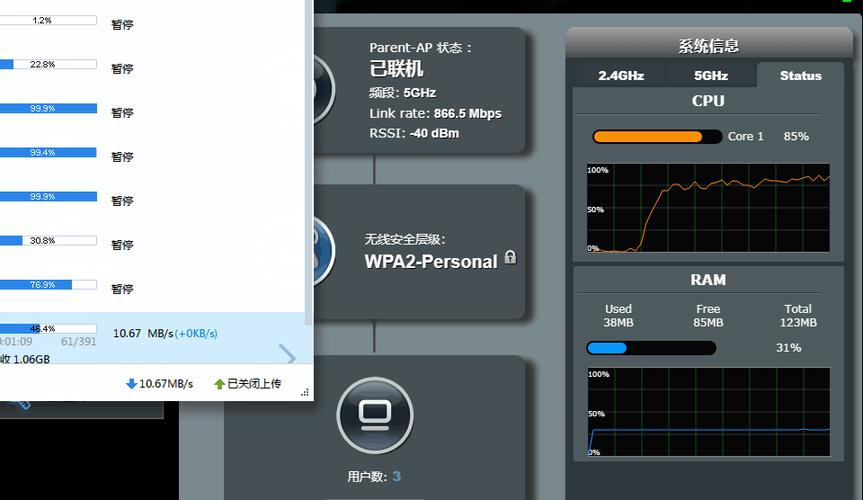Click the 用户数 count 3
The width and height of the screenshot is (863, 500).
(x=396, y=476)
